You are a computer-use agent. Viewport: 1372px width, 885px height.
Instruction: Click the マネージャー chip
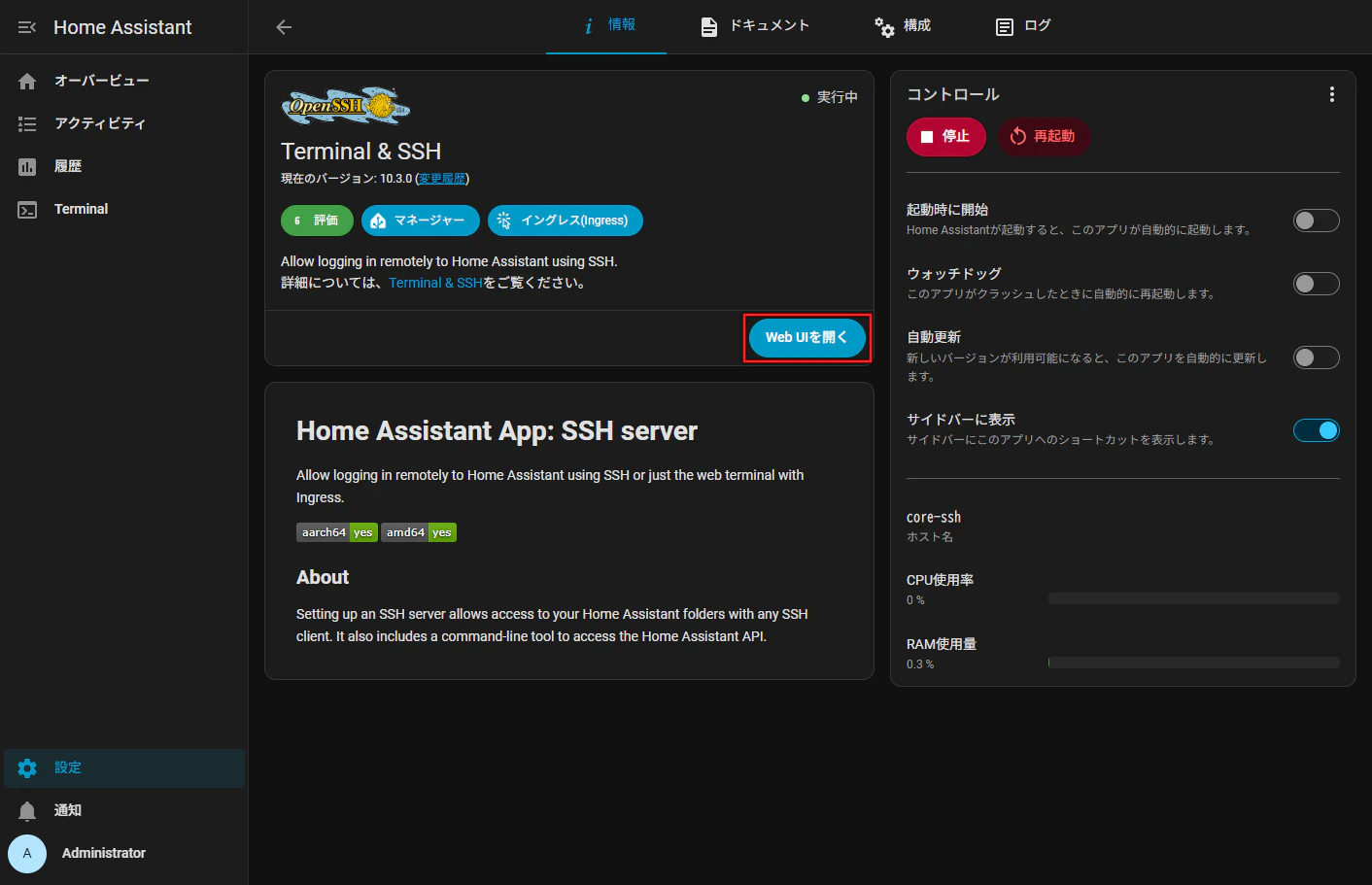tap(421, 221)
